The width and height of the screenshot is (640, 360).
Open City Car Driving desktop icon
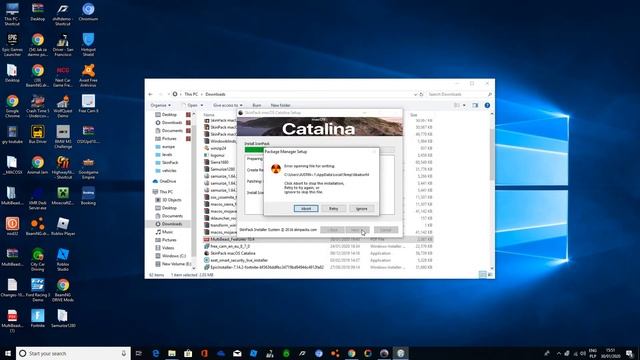pos(38,260)
